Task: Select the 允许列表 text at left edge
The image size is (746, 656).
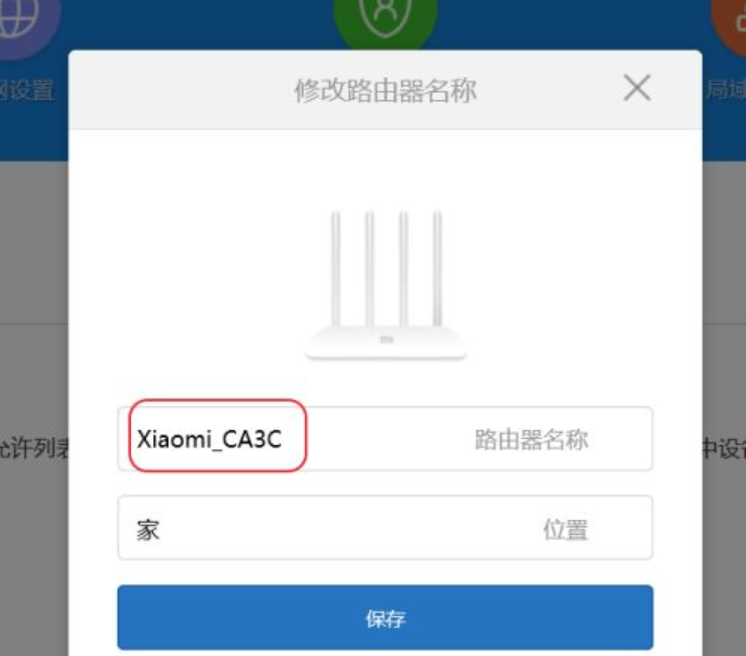Action: coord(34,449)
